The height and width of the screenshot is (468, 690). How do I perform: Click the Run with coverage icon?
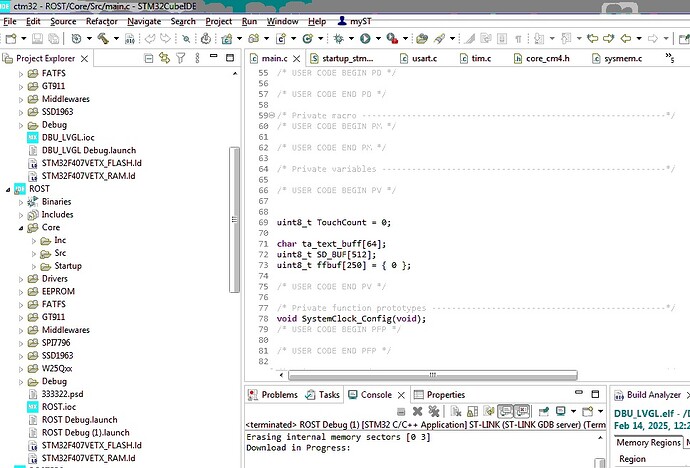pos(392,39)
